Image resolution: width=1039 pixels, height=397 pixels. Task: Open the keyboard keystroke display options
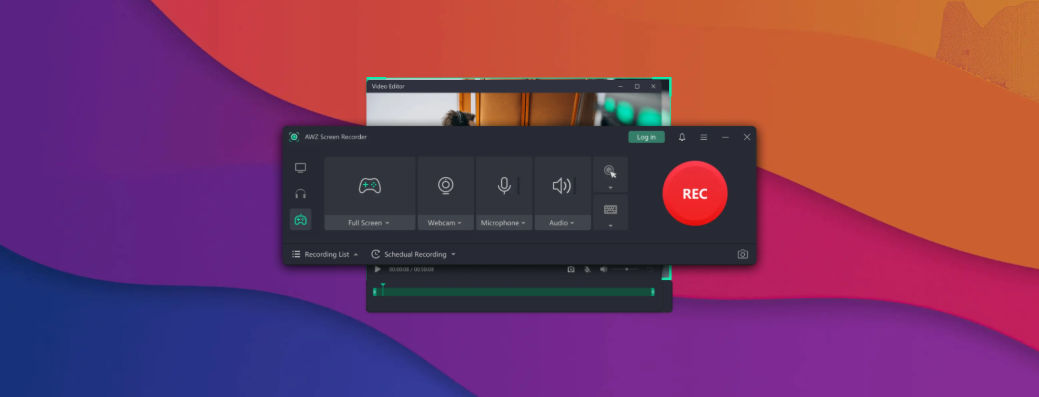coord(610,213)
